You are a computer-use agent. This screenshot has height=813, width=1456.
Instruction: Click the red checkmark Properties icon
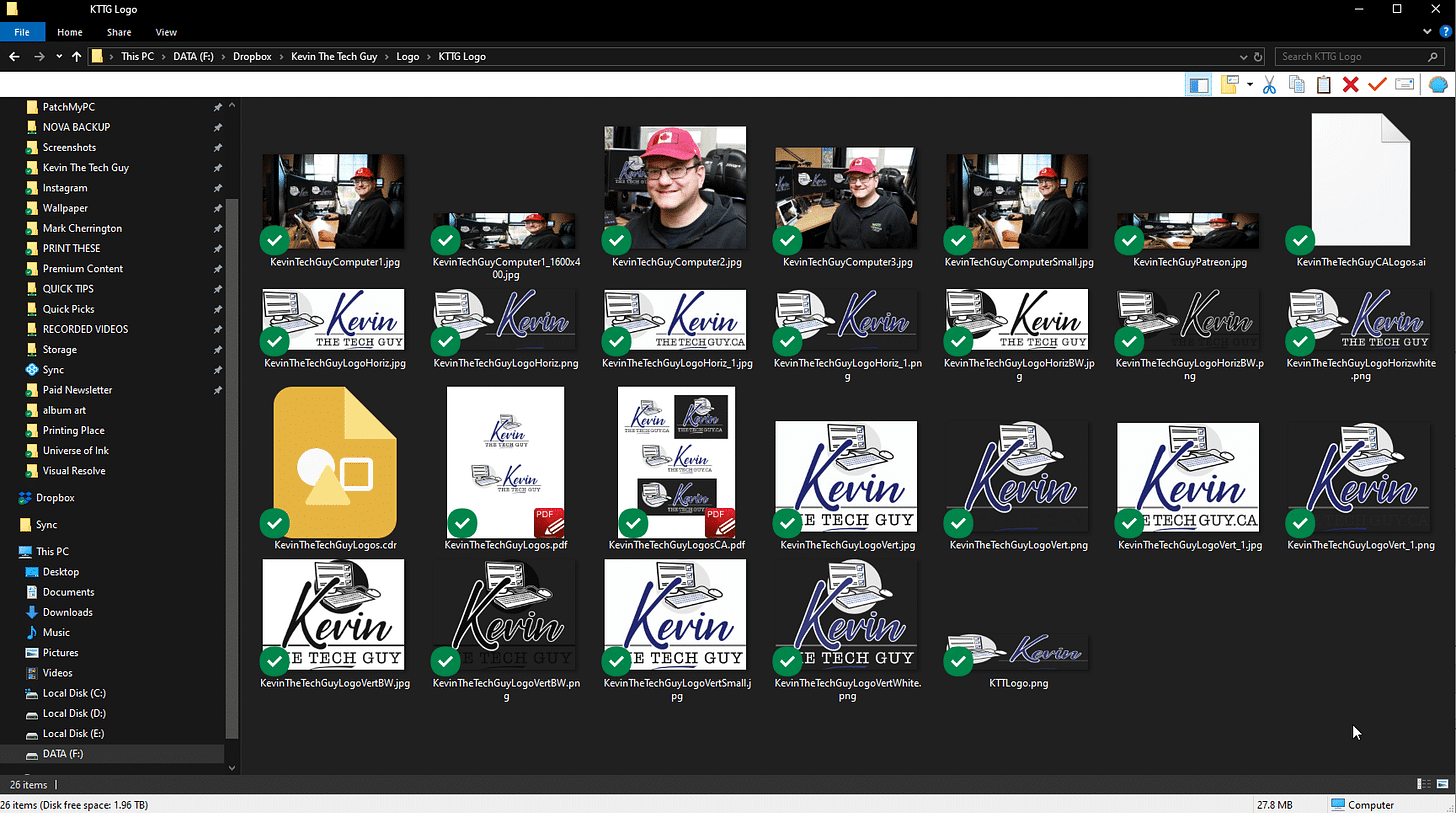[x=1377, y=85]
